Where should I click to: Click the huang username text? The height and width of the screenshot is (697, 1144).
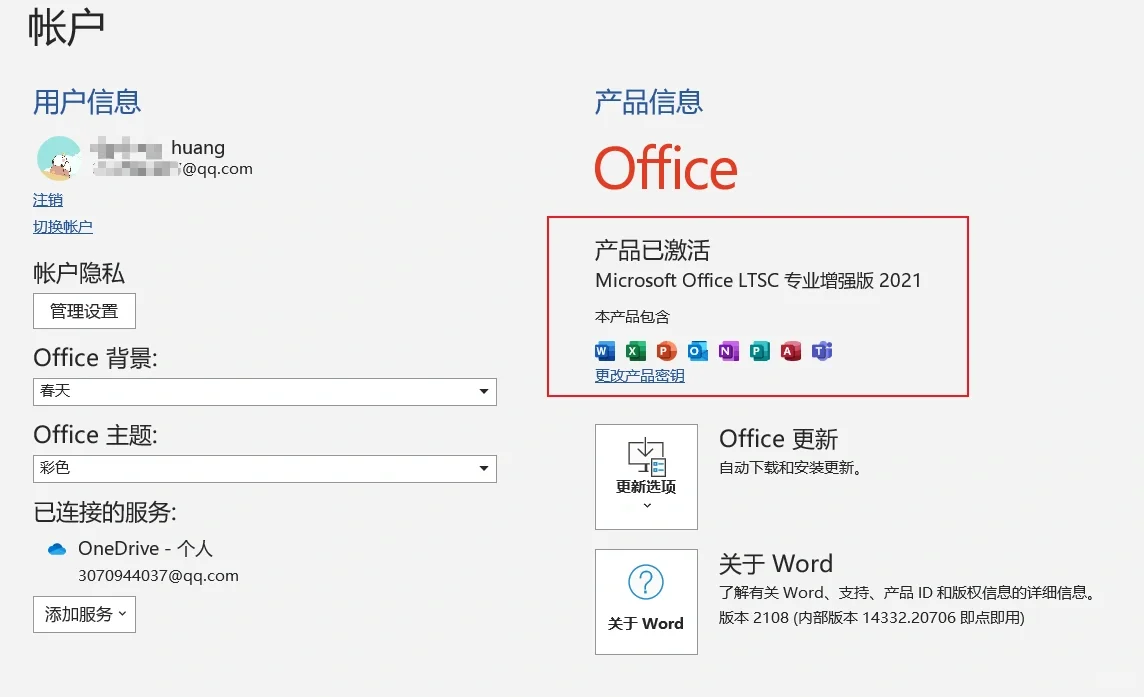coord(198,147)
